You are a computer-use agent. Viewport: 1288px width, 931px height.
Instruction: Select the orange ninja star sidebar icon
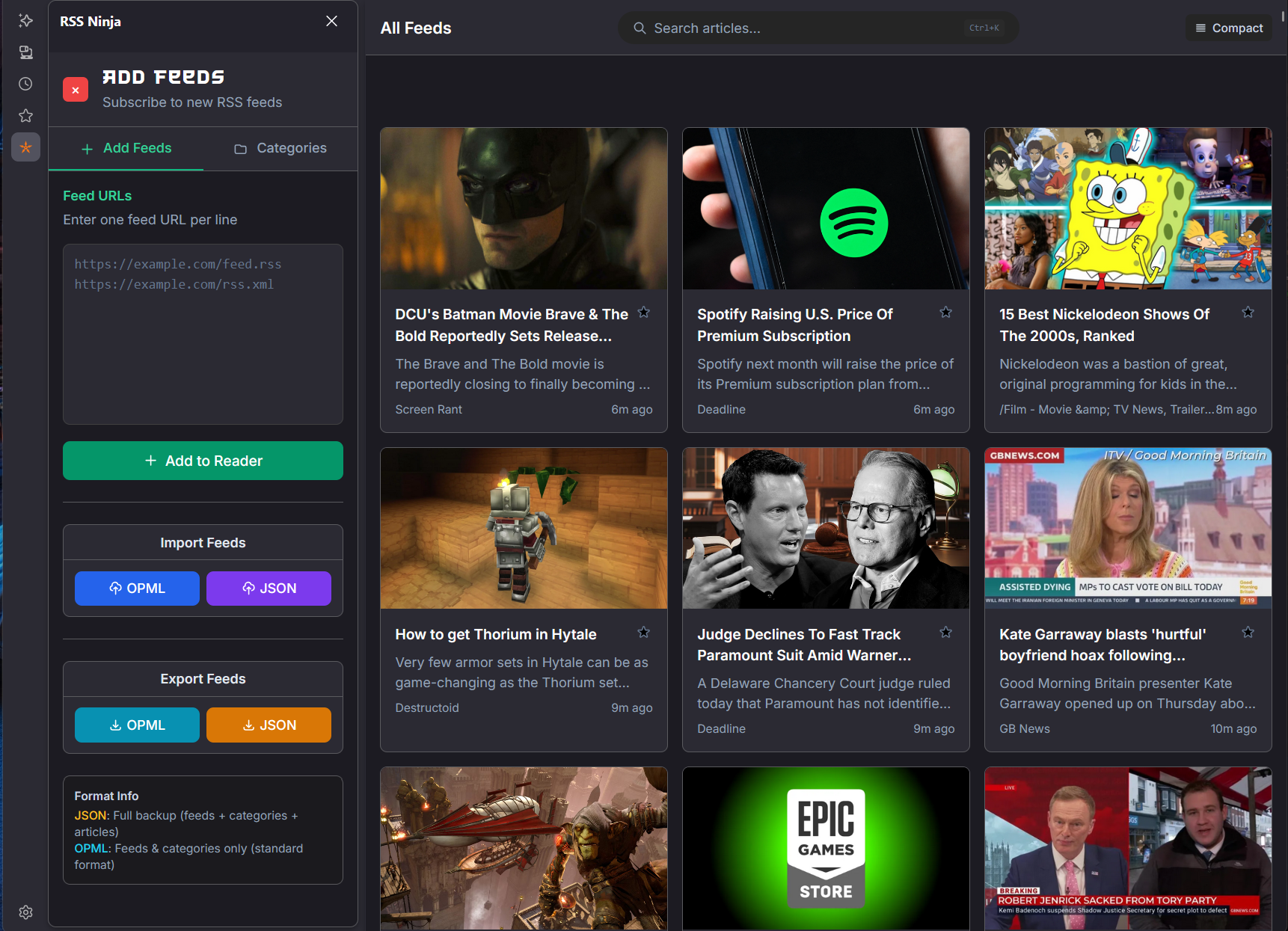click(x=25, y=147)
